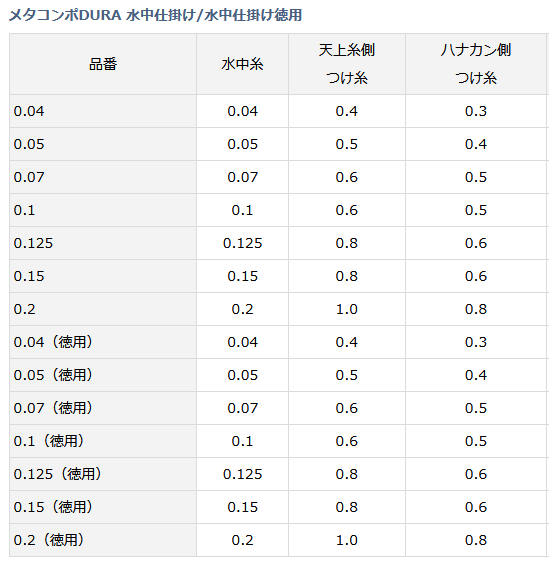Click the 0.04（徳用） row label
This screenshot has height=564, width=549.
103,342
